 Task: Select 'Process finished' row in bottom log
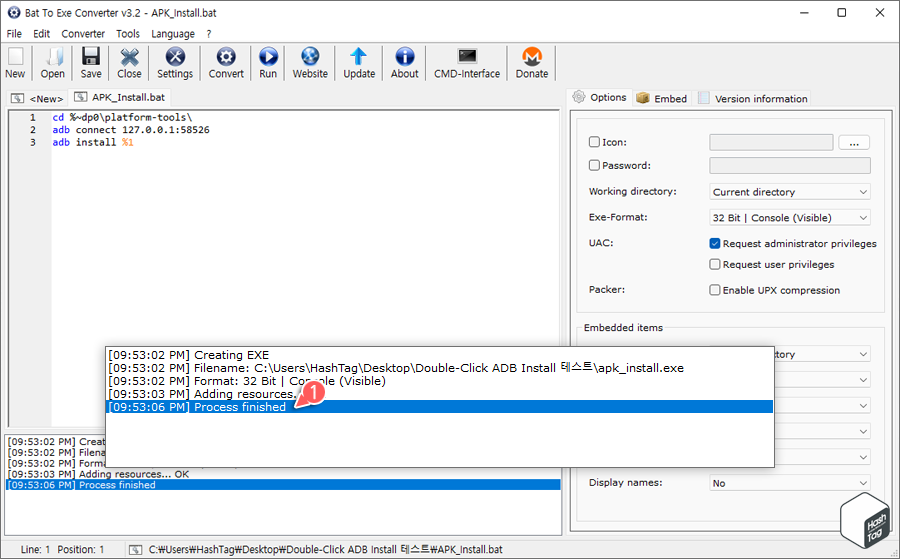pos(283,485)
